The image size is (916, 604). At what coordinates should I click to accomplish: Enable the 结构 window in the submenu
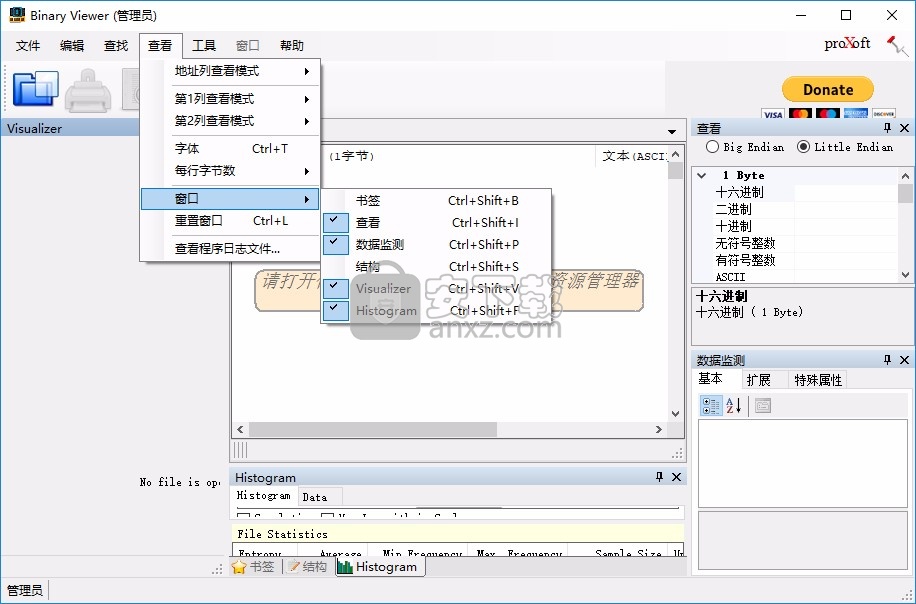click(436, 267)
